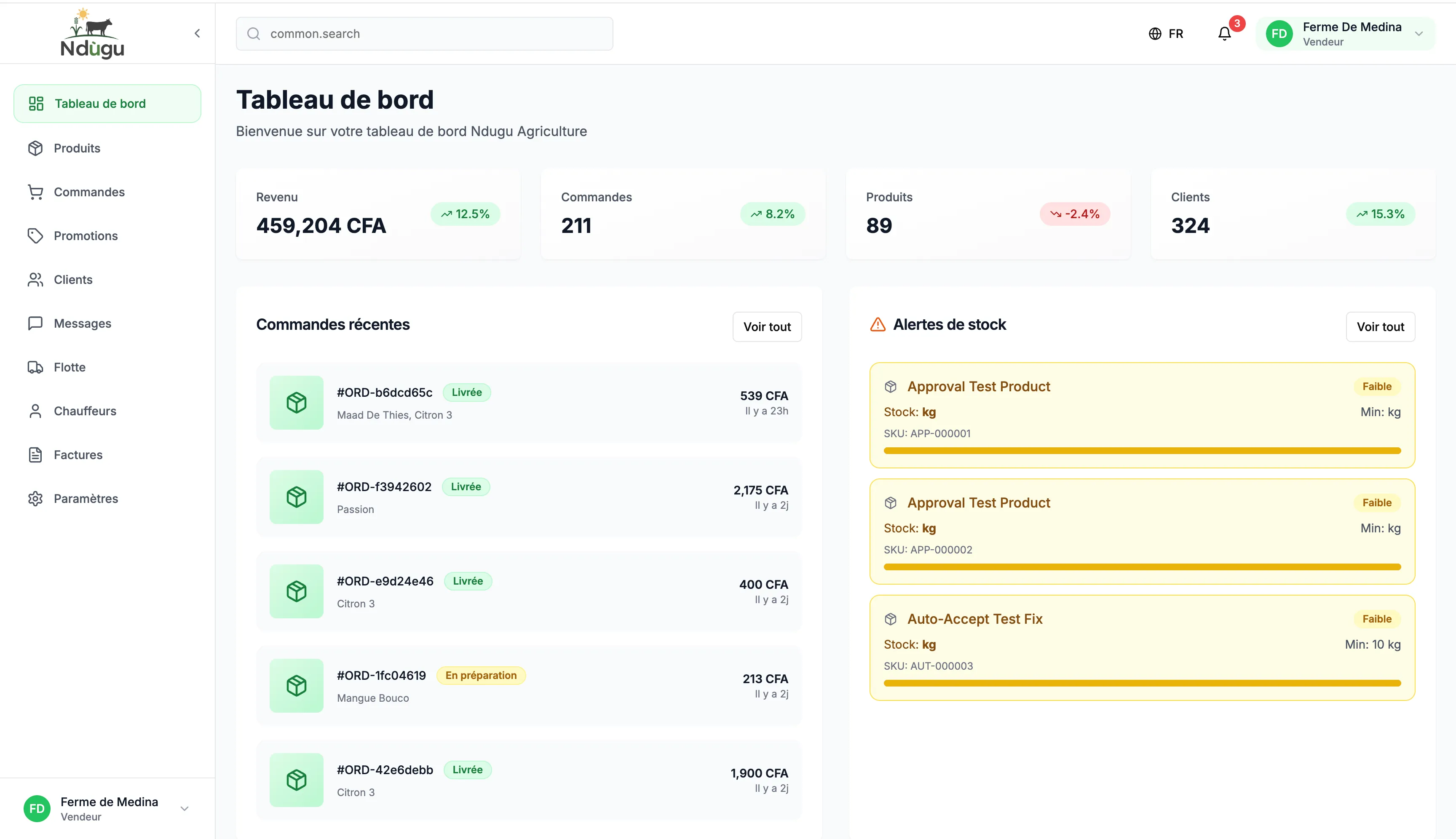Open the Ferme De Medina top-right dropdown
The image size is (1456, 839).
1418,34
